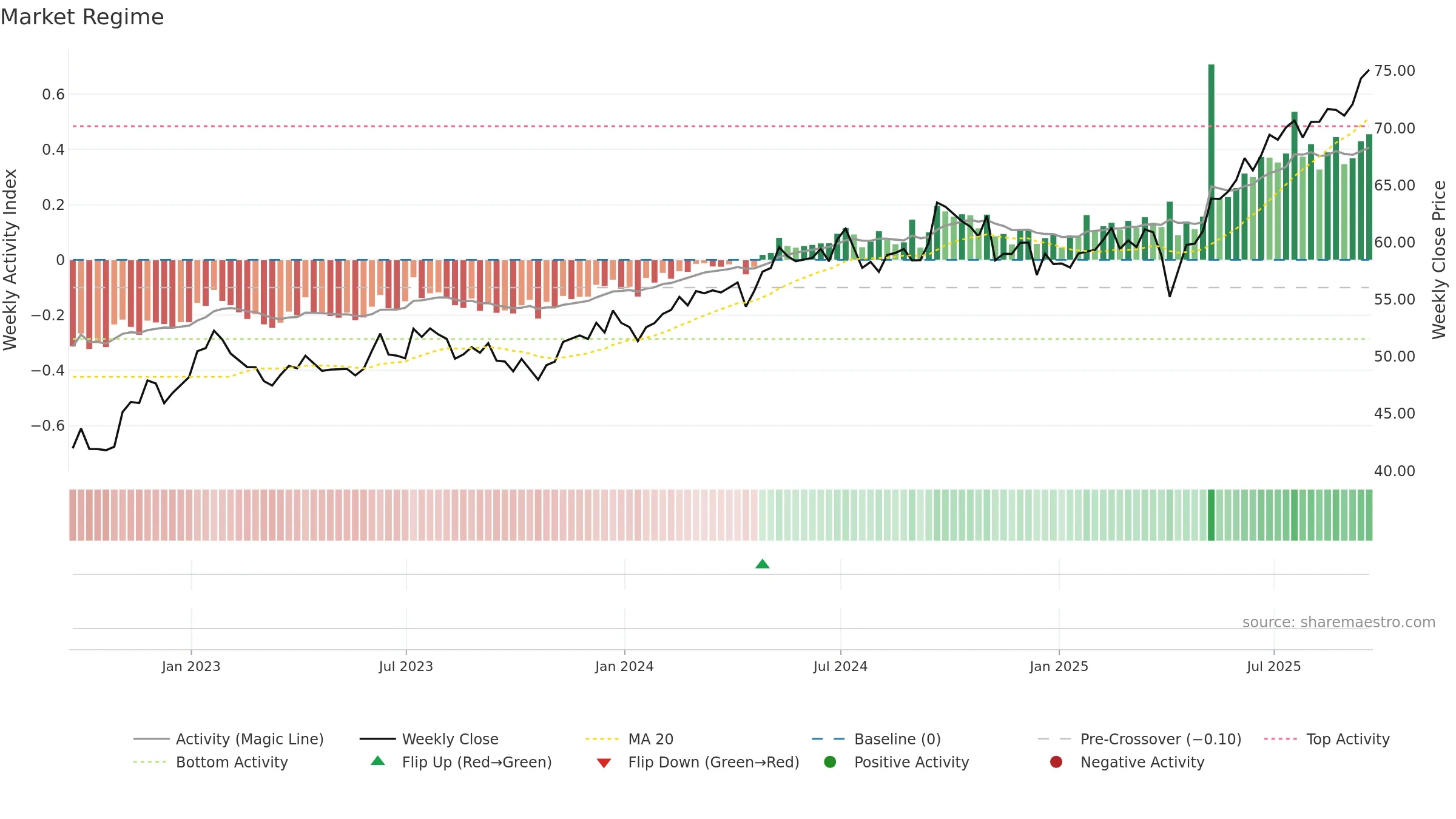
Task: Click the −0.6 activity index tick label
Action: tap(48, 425)
